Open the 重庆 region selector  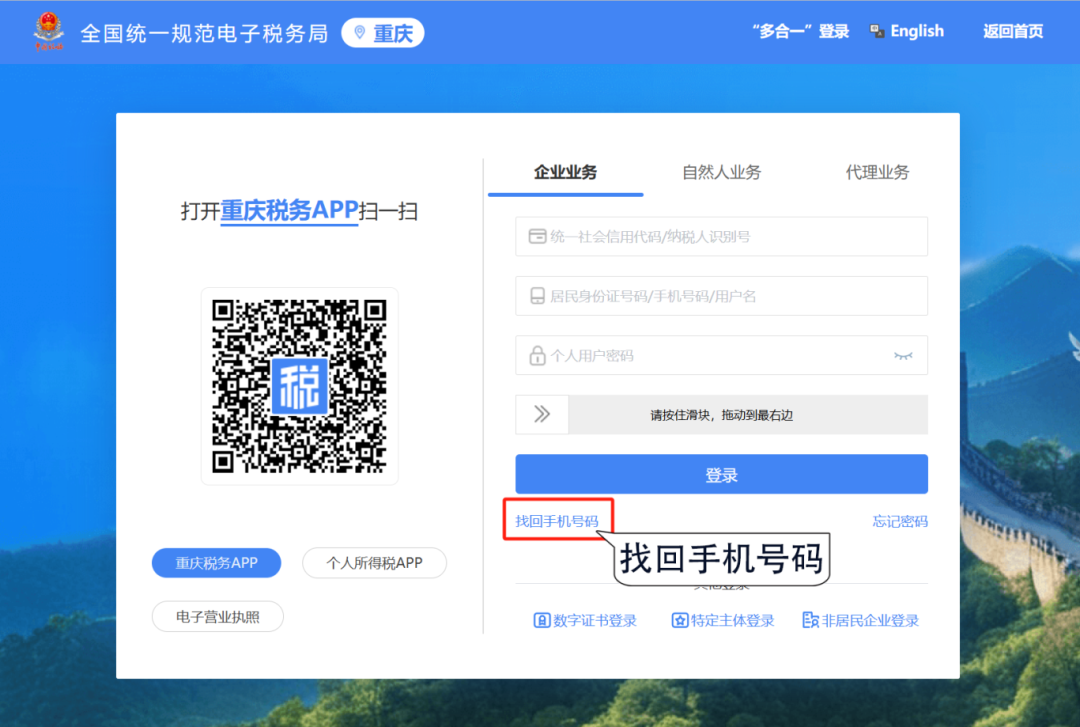(383, 33)
